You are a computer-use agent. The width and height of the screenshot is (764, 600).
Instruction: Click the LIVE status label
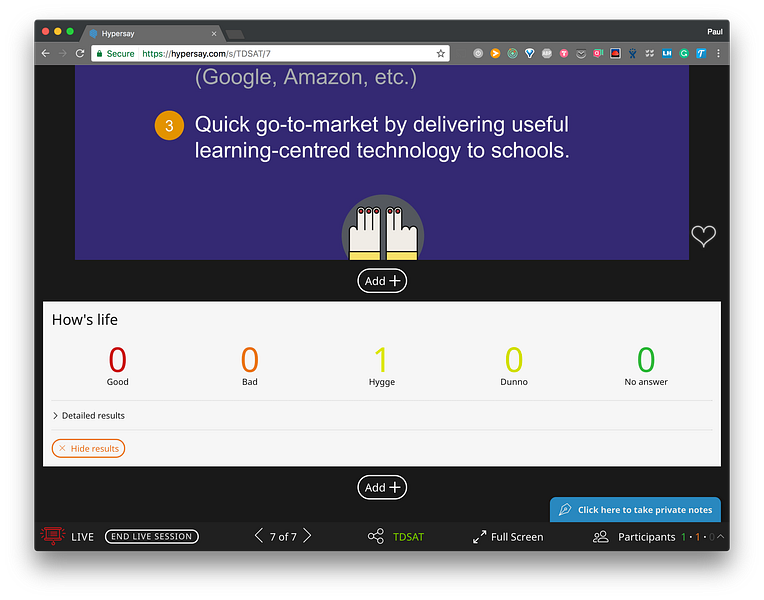point(82,537)
